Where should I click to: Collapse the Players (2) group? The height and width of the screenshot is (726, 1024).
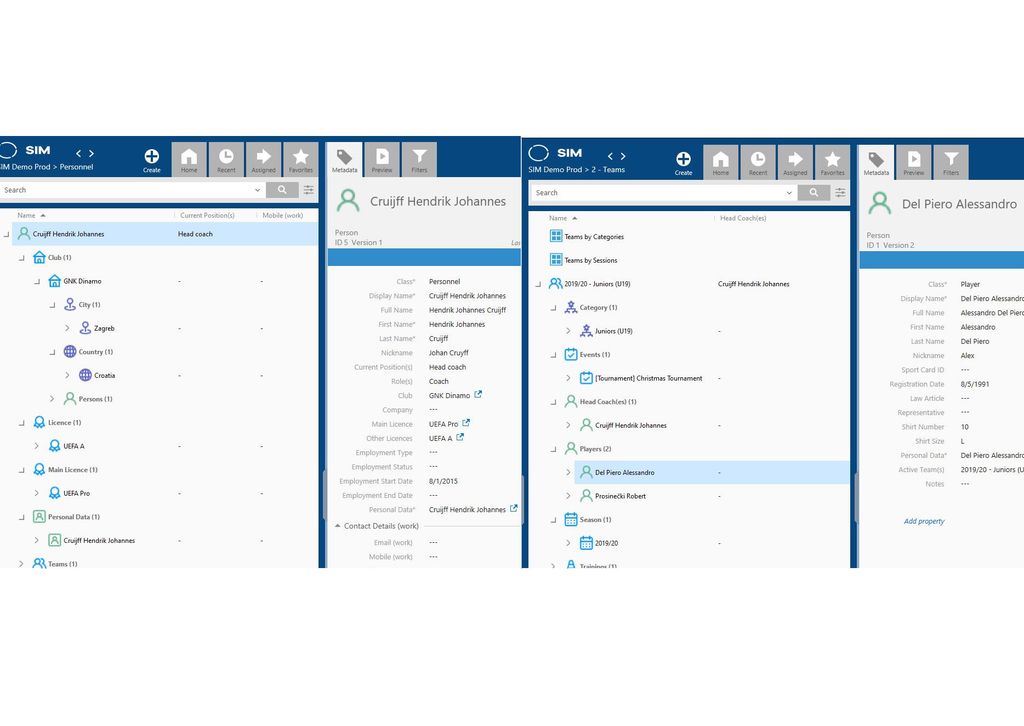pos(553,449)
